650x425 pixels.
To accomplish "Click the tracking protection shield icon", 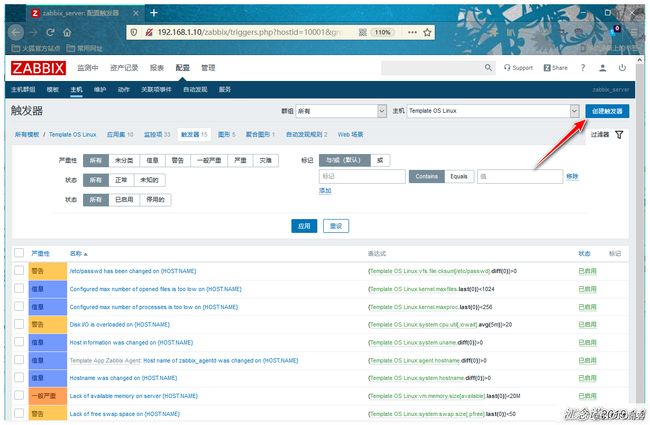I will 133,32.
